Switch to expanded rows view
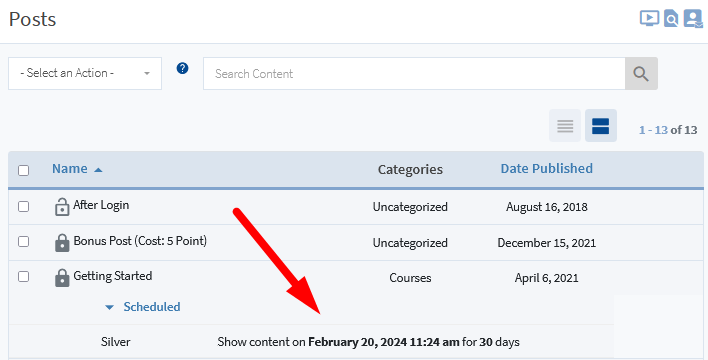Screen dimensions: 708x360 [601, 126]
